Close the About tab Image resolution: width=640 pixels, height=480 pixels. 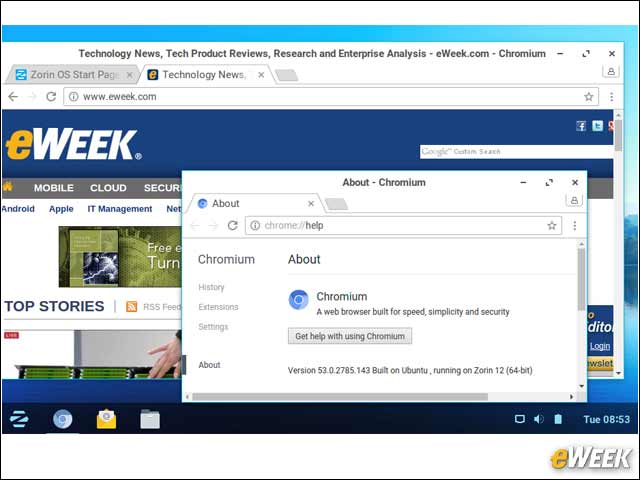(311, 203)
